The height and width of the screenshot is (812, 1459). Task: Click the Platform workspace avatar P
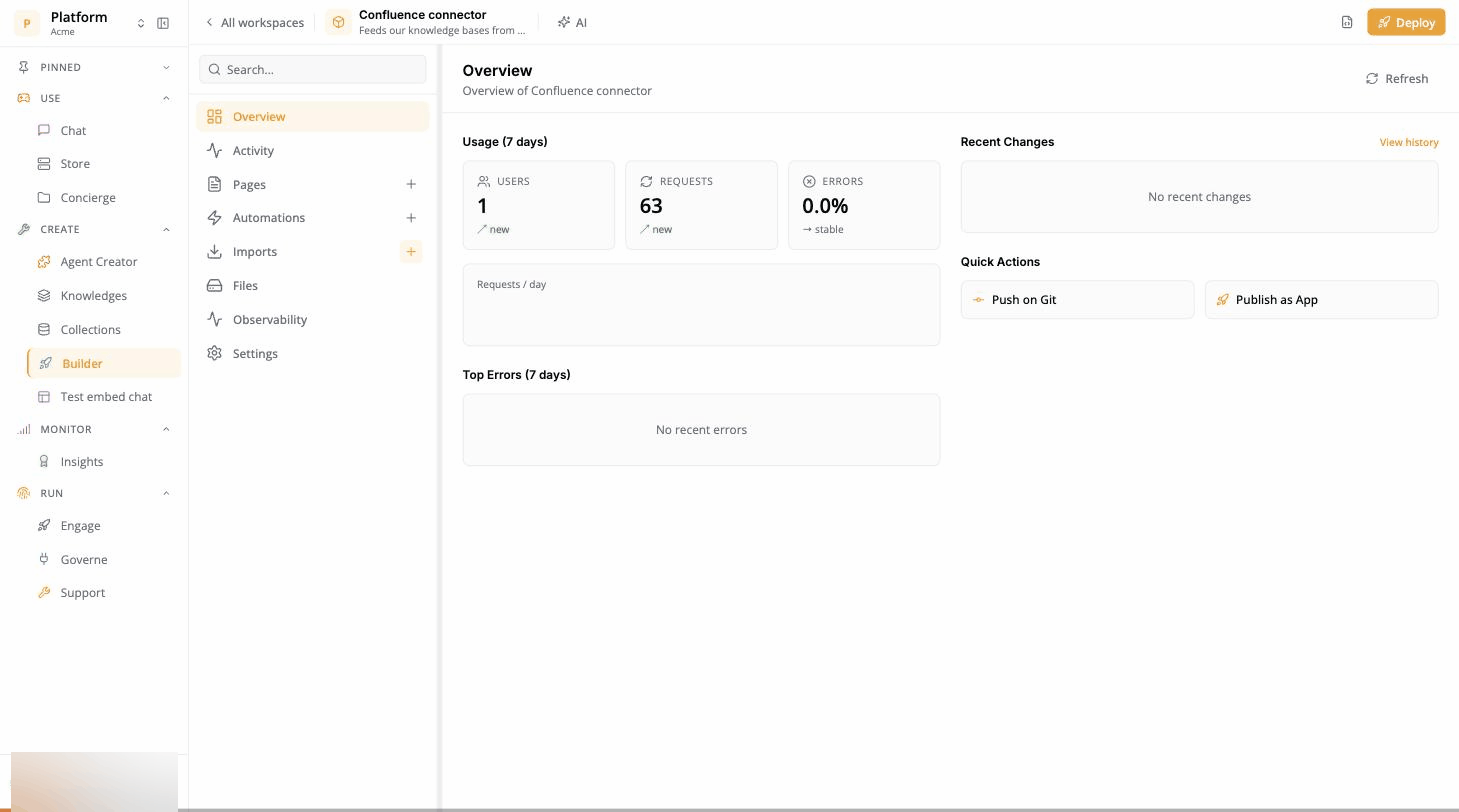coord(27,23)
